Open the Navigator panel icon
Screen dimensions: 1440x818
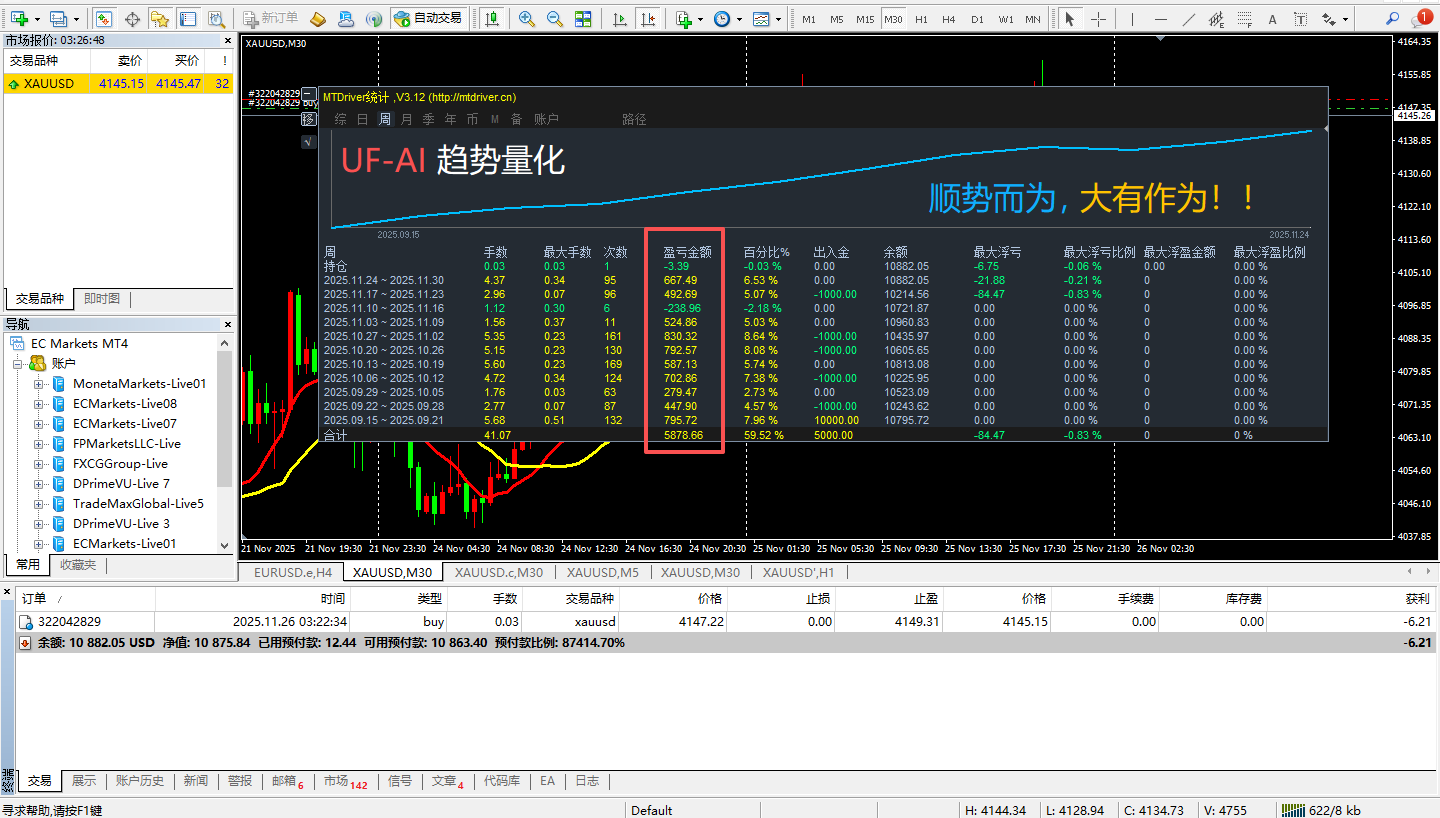coord(187,17)
